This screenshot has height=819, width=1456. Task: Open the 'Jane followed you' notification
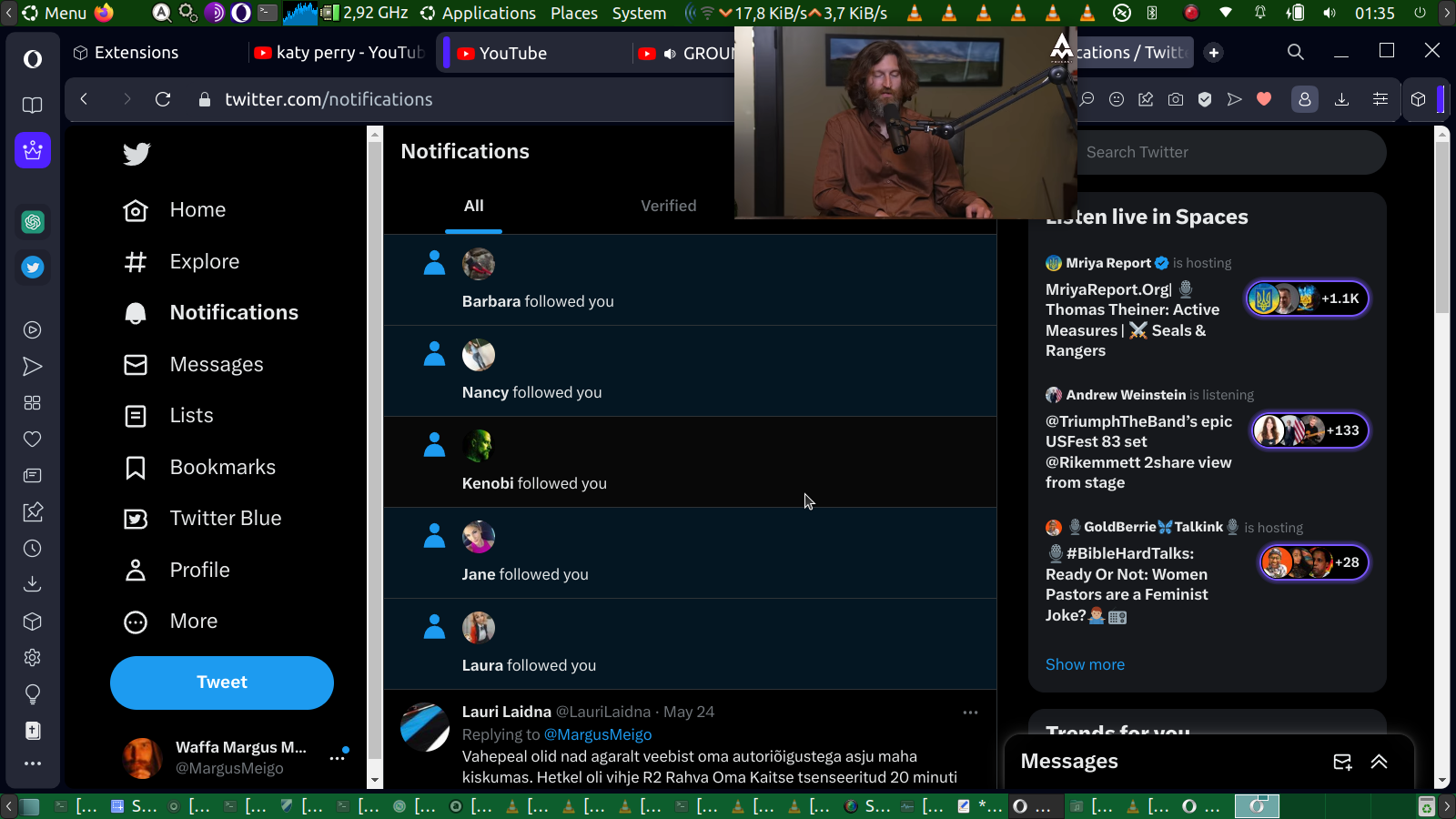[x=690, y=553]
